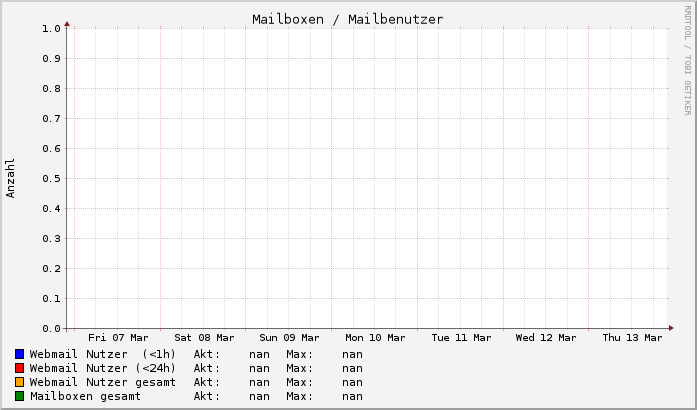Image resolution: width=697 pixels, height=410 pixels.
Task: Click the green Mailboxen gesamt swatch
Action: click(20, 396)
